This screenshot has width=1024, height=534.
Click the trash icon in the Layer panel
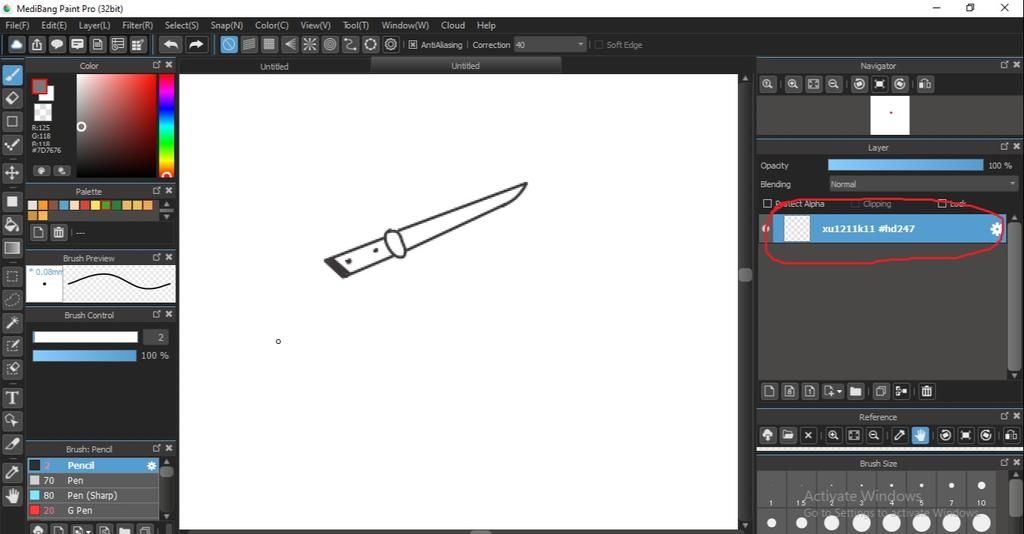click(x=926, y=391)
